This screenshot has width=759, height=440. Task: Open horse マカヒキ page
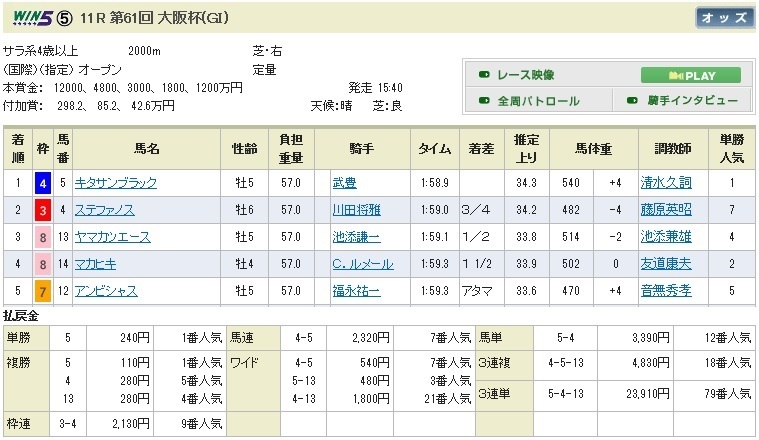[x=95, y=264]
